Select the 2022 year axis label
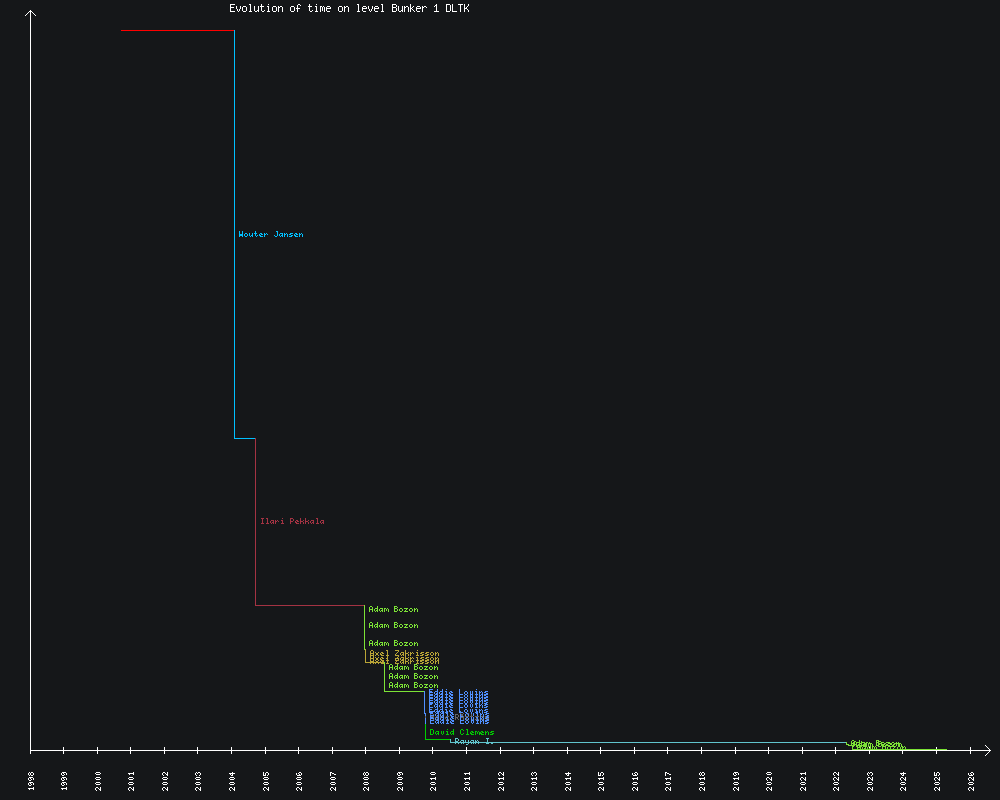1000x800 pixels. point(837,780)
